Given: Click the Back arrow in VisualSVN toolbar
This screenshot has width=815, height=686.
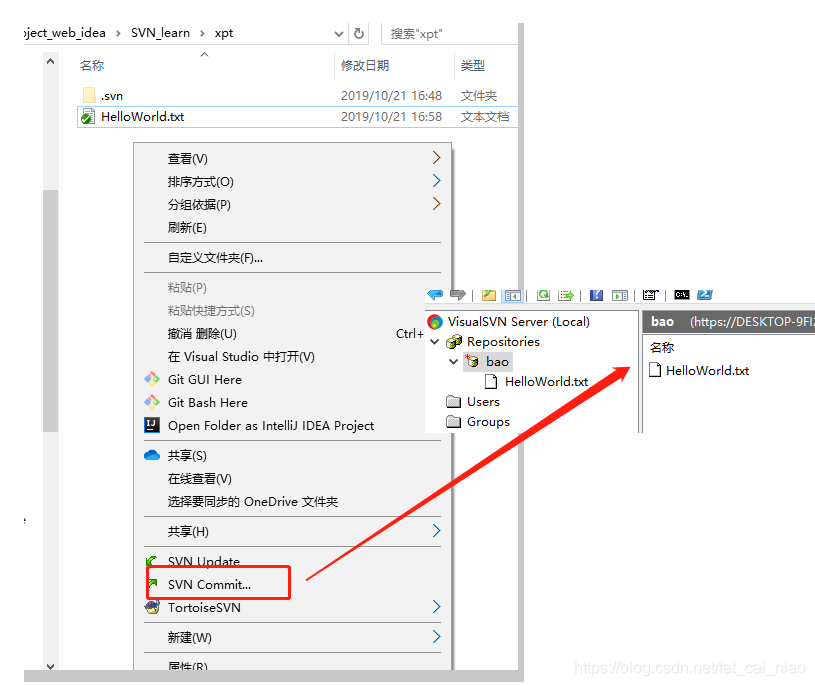Looking at the screenshot, I should tap(435, 295).
